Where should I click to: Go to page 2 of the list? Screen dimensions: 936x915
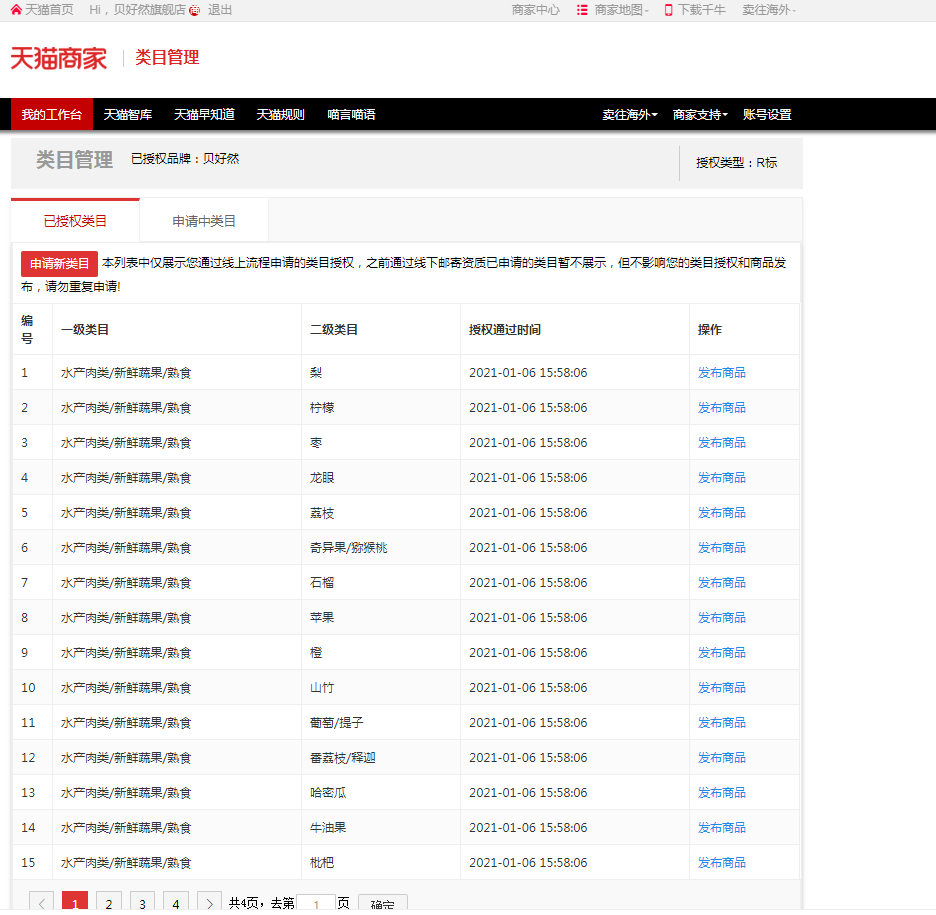109,903
